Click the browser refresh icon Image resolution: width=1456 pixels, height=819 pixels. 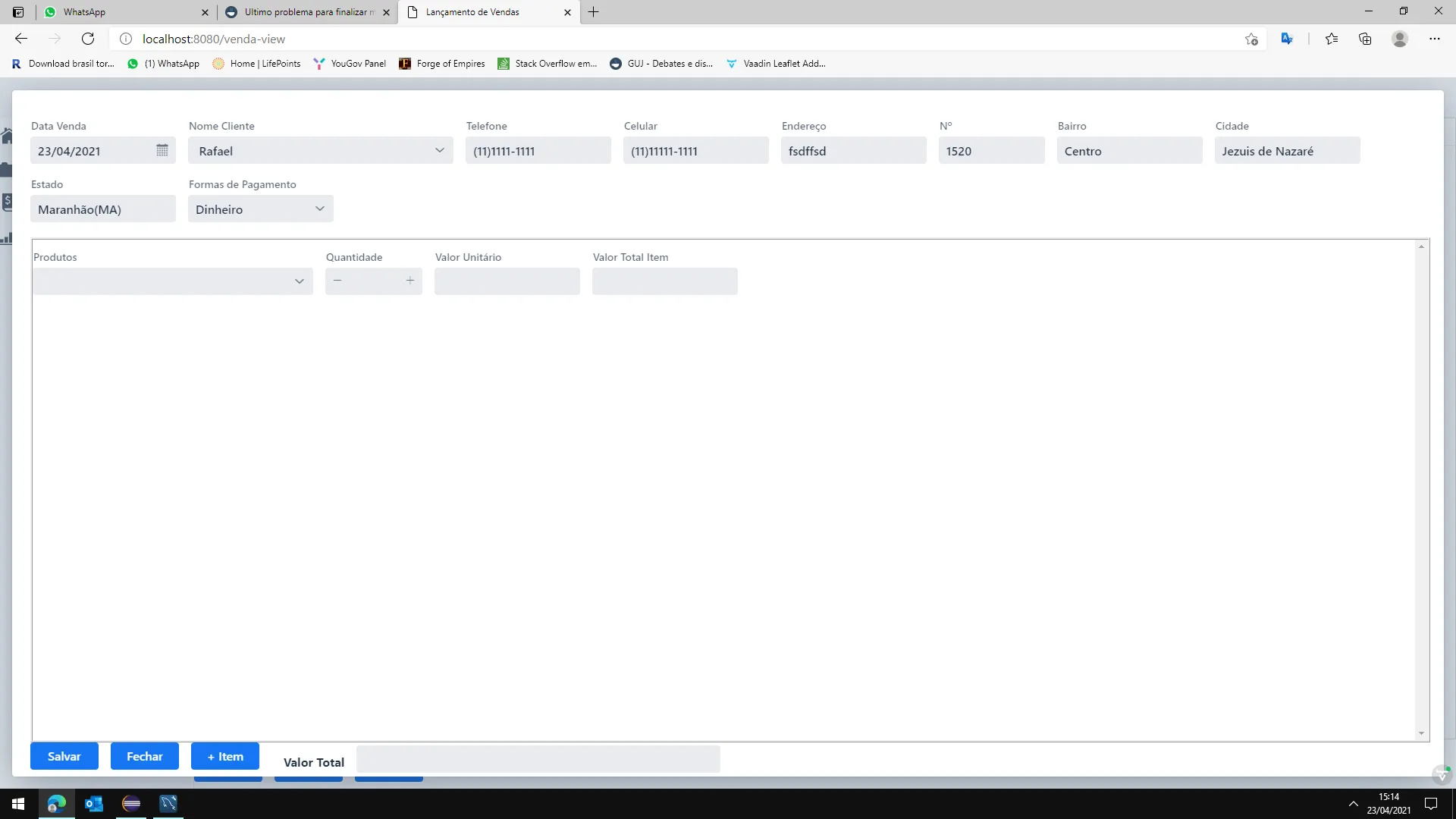point(88,39)
